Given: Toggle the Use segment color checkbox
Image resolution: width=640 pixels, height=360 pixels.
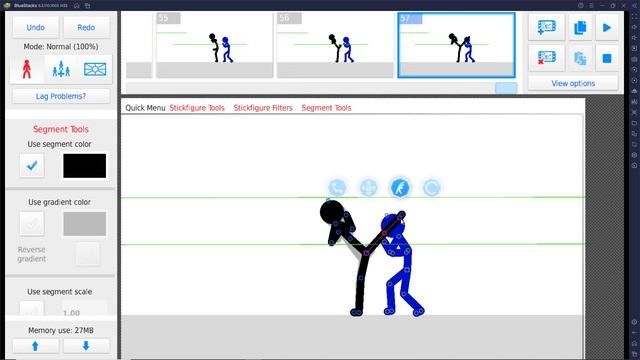Looking at the screenshot, I should coord(32,165).
